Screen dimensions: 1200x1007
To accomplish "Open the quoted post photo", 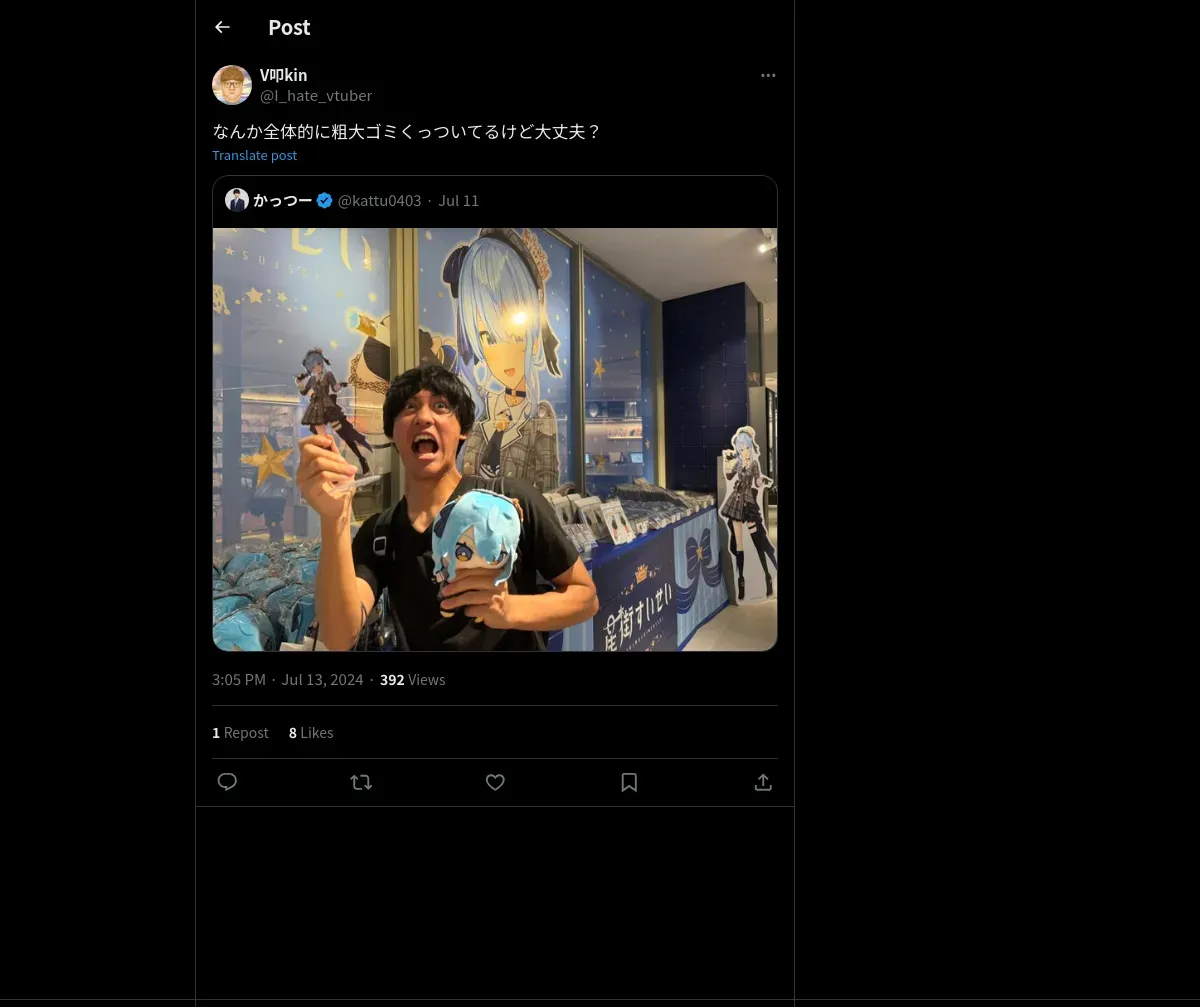I will pos(495,439).
